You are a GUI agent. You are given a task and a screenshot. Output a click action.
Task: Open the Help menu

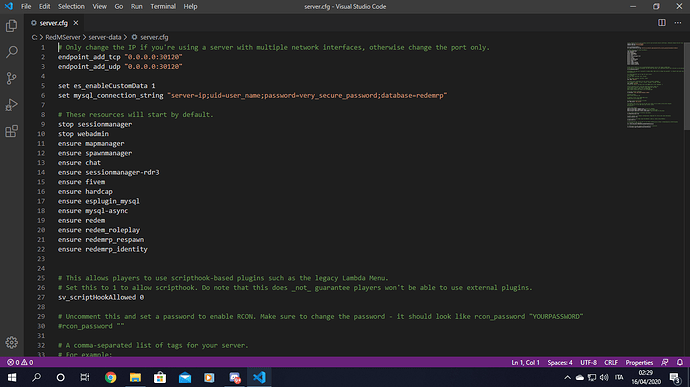190,6
